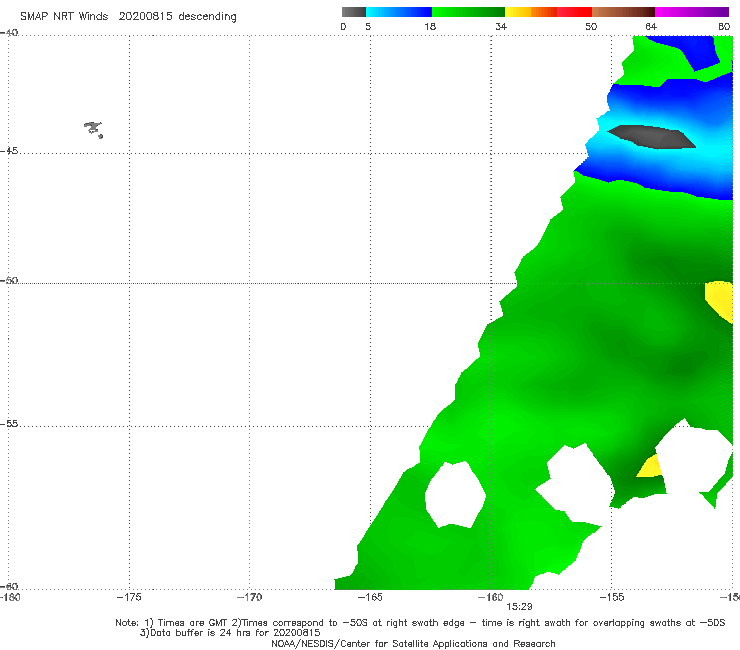Image resolution: width=740 pixels, height=650 pixels.
Task: Click the "-160" longitude axis label
Action: coord(491,597)
